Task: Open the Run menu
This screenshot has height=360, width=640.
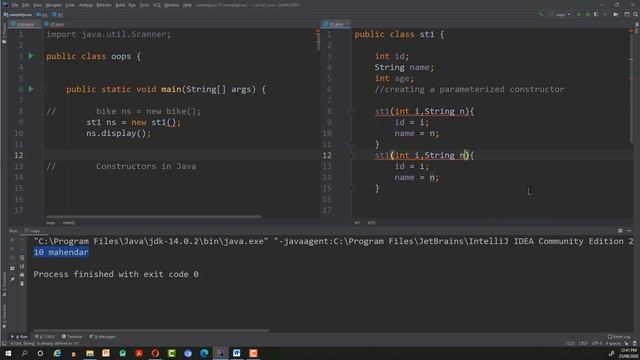Action: point(132,5)
